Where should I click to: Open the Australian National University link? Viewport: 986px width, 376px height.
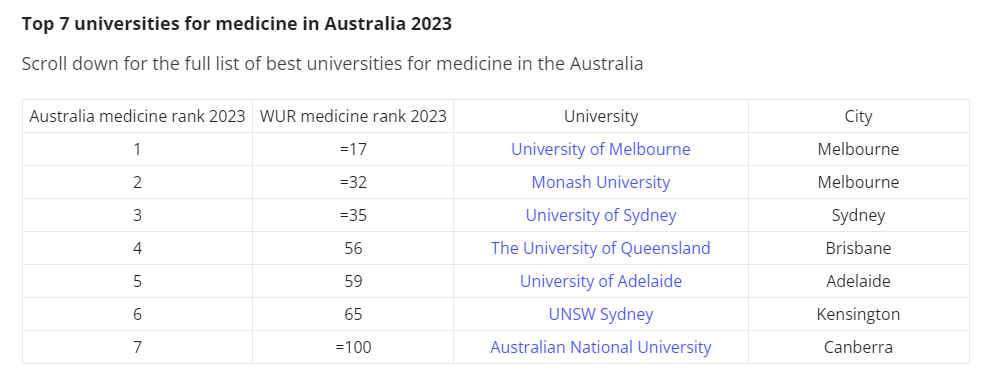pos(601,347)
